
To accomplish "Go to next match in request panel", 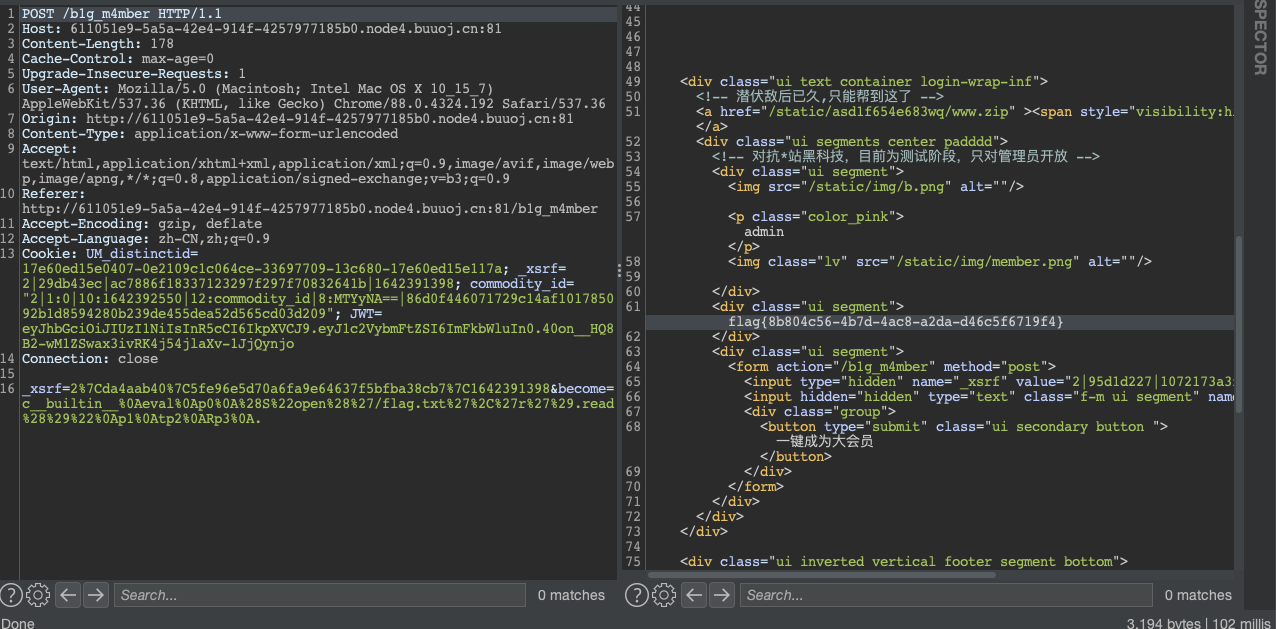I will click(x=95, y=595).
